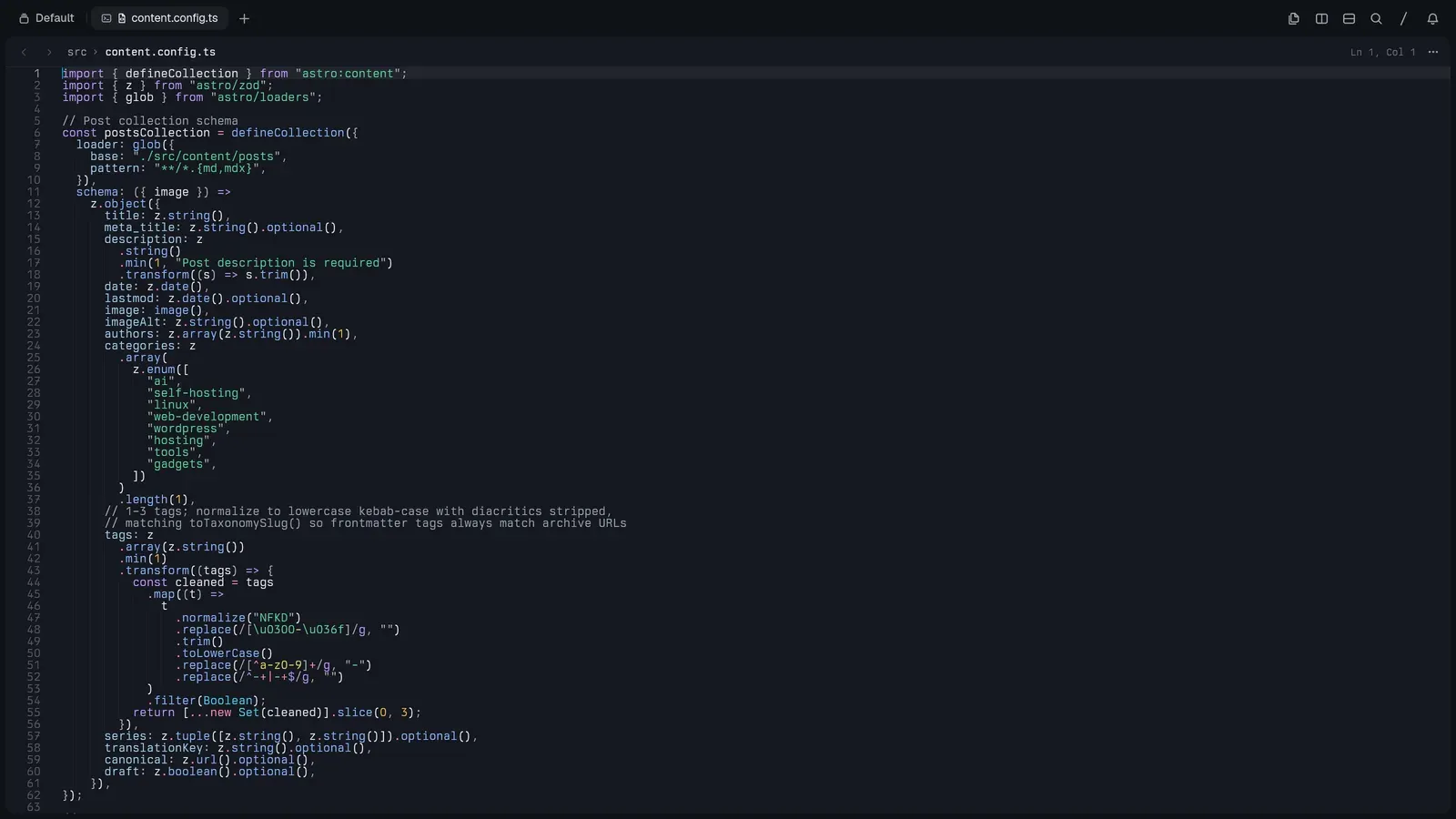Image resolution: width=1456 pixels, height=819 pixels.
Task: Open the files icon in the top toolbar
Action: coord(1293,18)
